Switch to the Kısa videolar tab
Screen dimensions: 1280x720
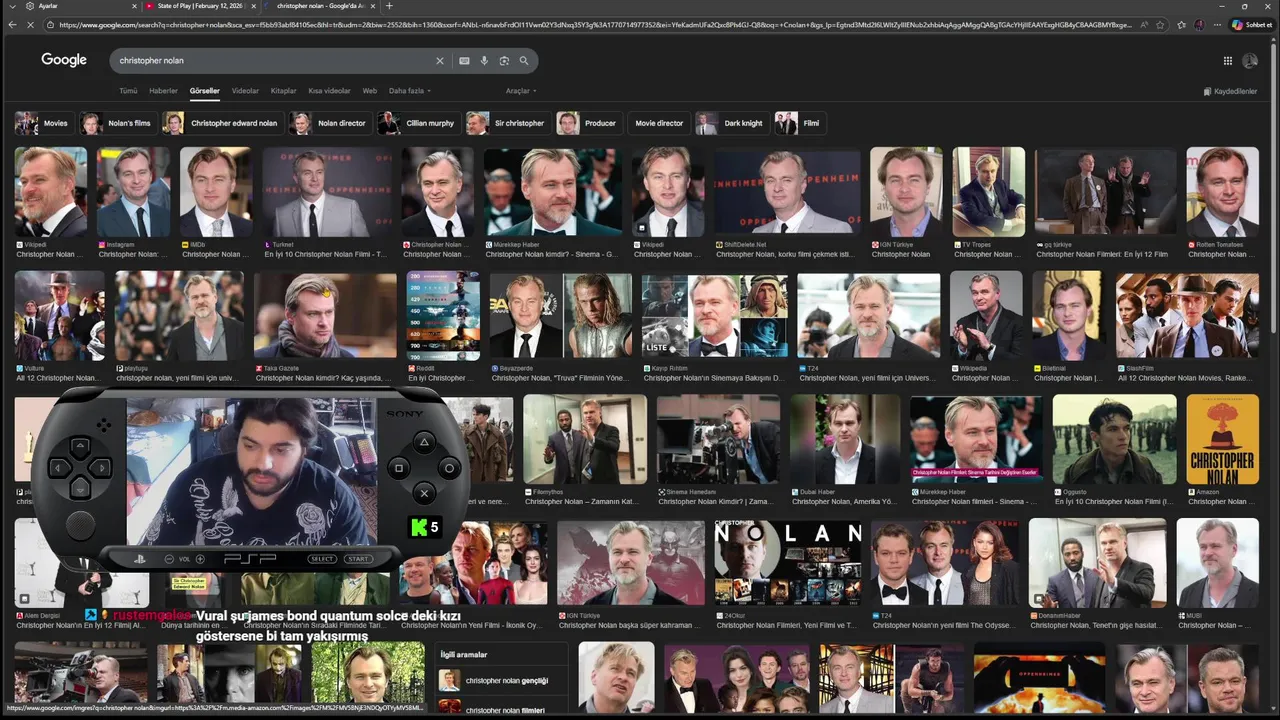[329, 91]
